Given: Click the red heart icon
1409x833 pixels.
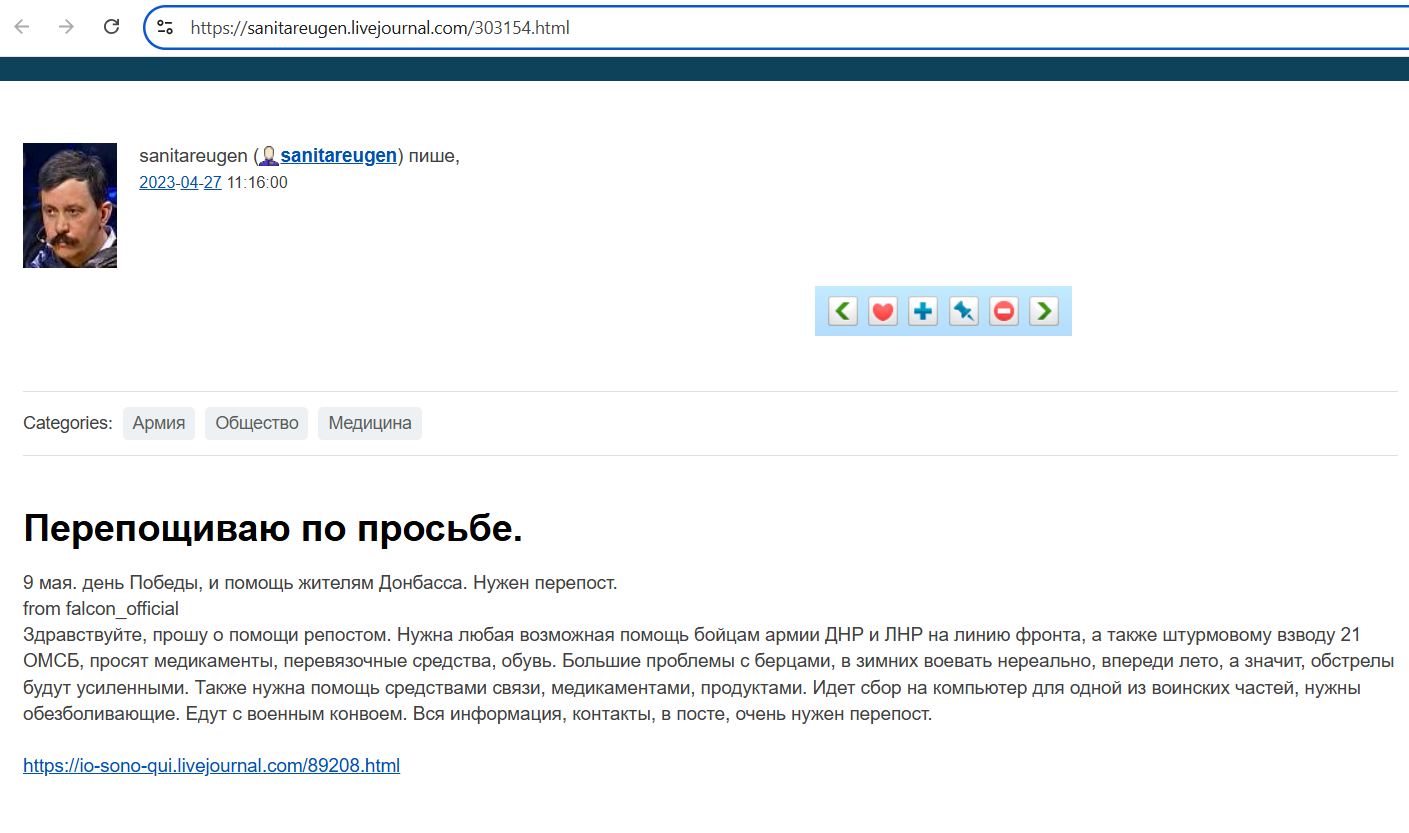Looking at the screenshot, I should (883, 311).
